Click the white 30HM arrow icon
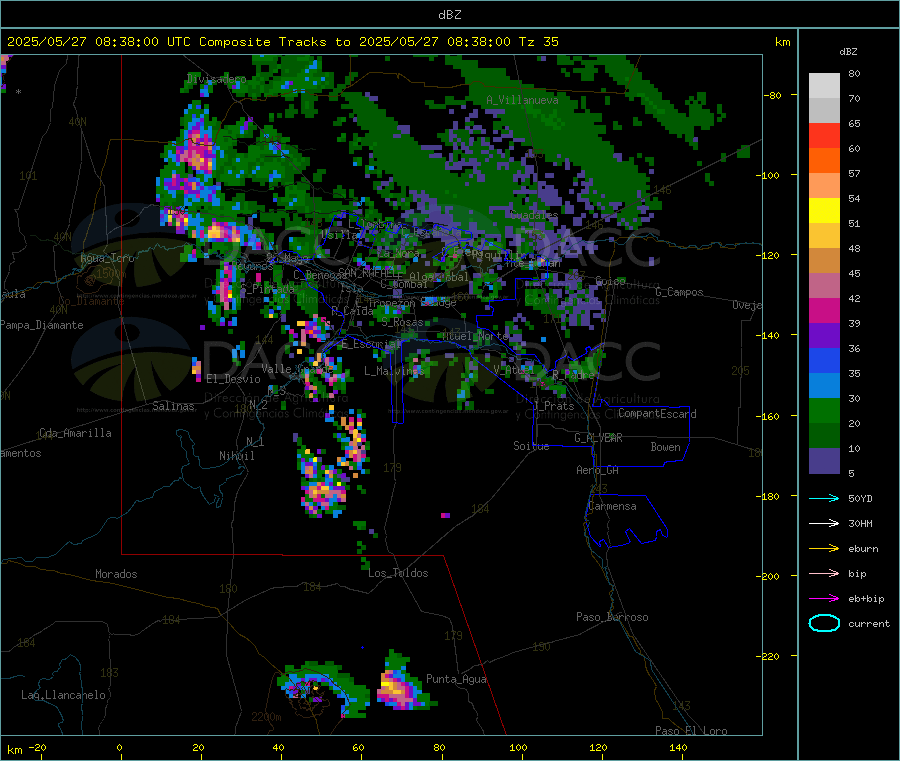This screenshot has height=761, width=900. pyautogui.click(x=824, y=523)
